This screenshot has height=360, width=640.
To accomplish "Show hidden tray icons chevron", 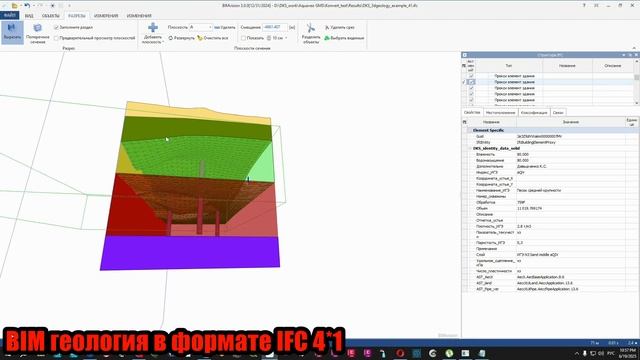I will click(x=577, y=353).
